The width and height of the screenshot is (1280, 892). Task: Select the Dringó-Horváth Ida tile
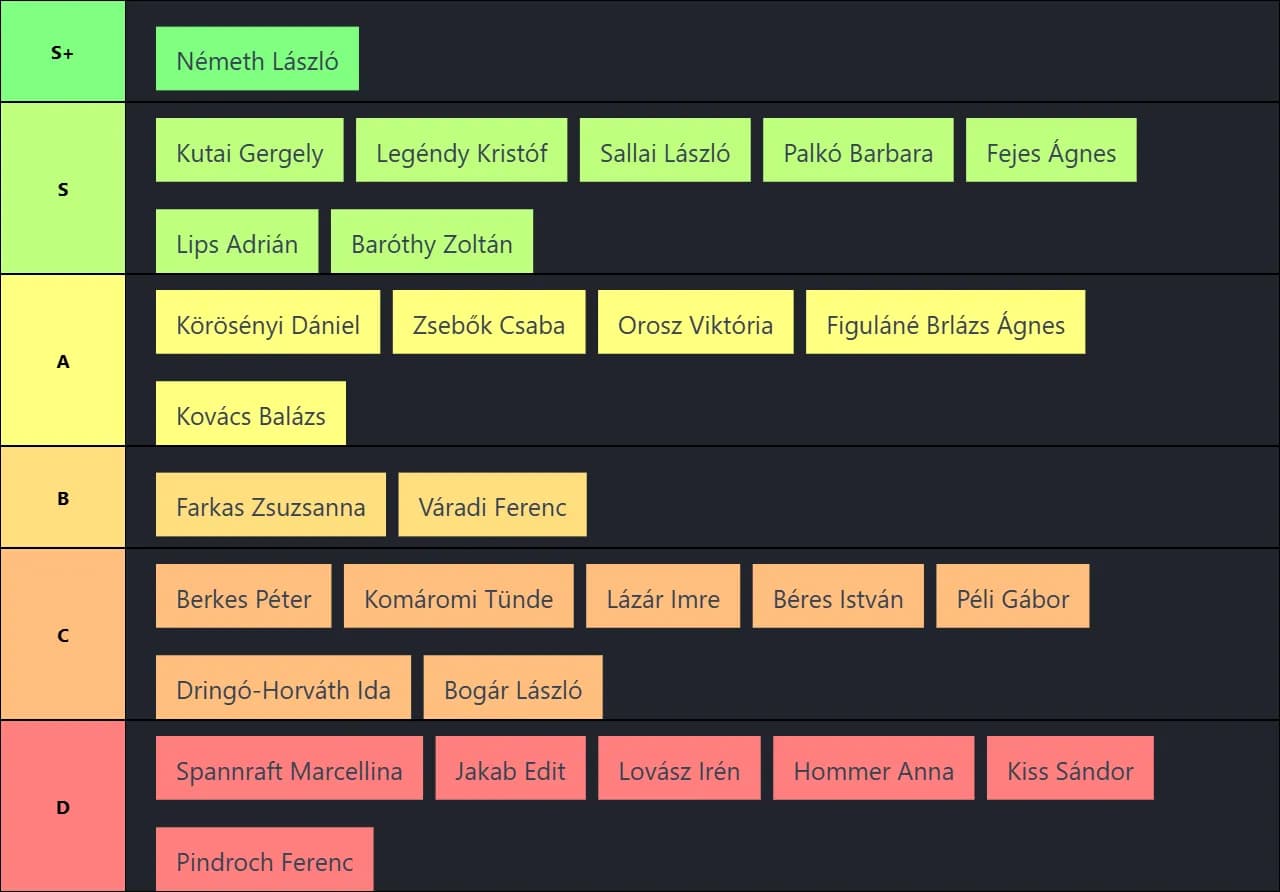283,688
